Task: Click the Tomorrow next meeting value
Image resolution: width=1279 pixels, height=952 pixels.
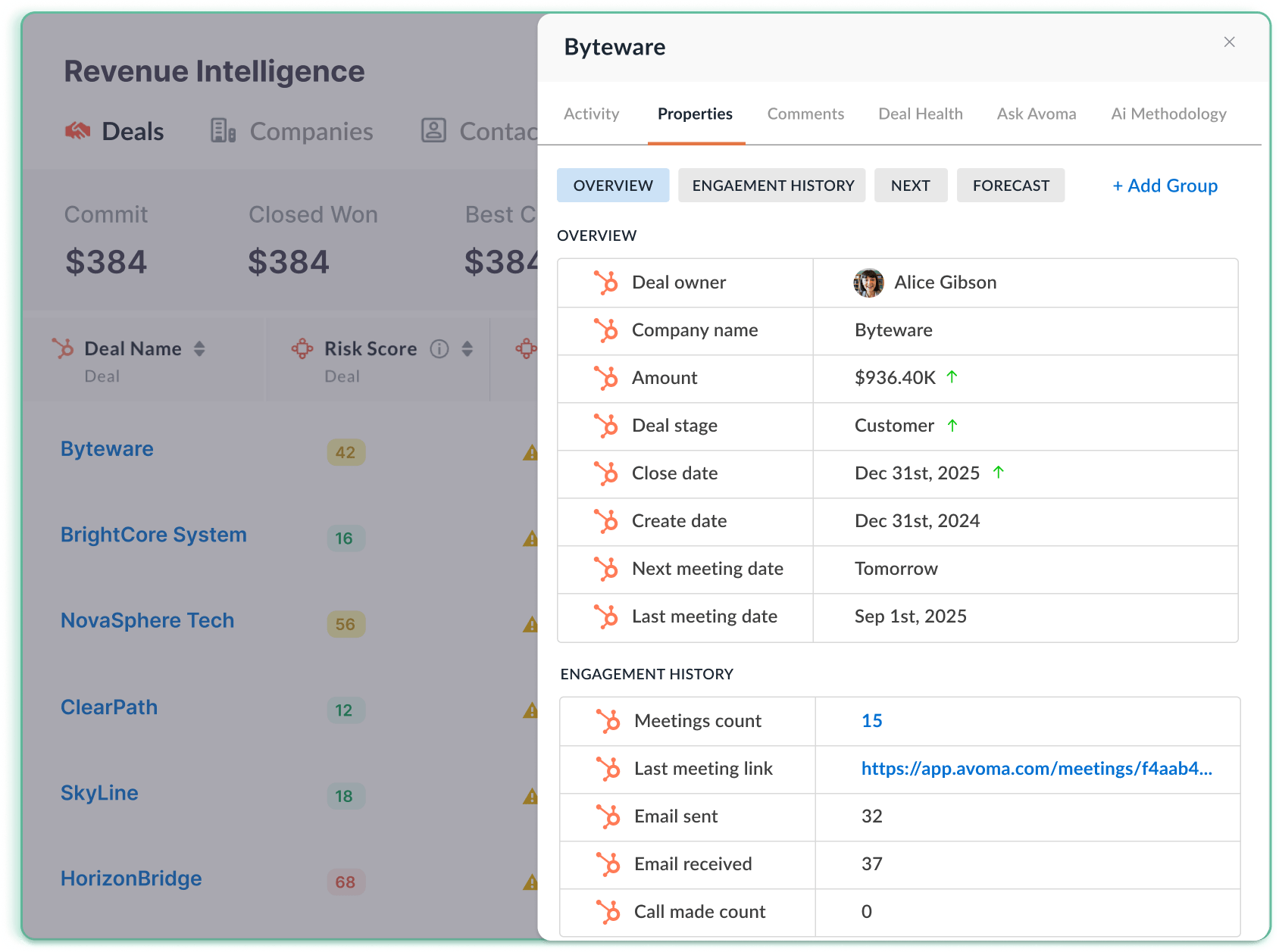Action: [x=896, y=569]
